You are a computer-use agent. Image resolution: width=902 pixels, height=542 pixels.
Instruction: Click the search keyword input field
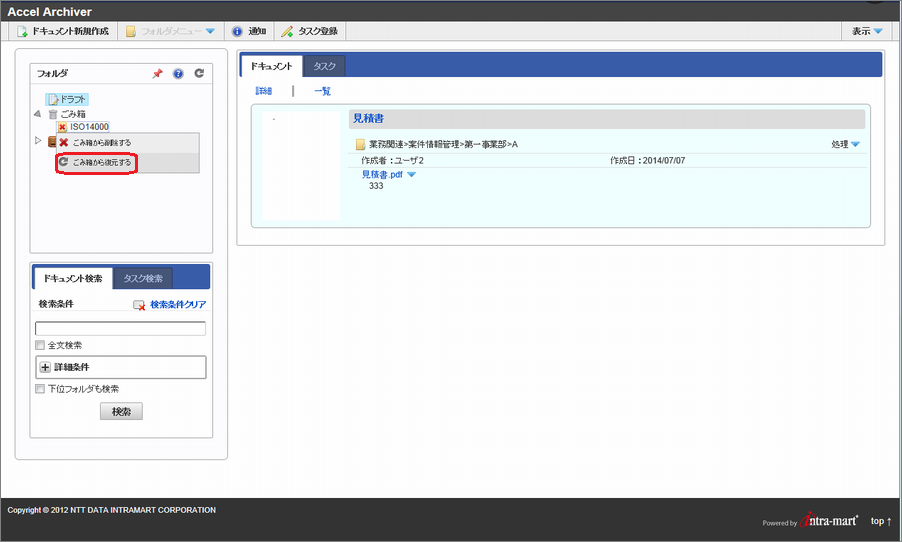pos(120,328)
